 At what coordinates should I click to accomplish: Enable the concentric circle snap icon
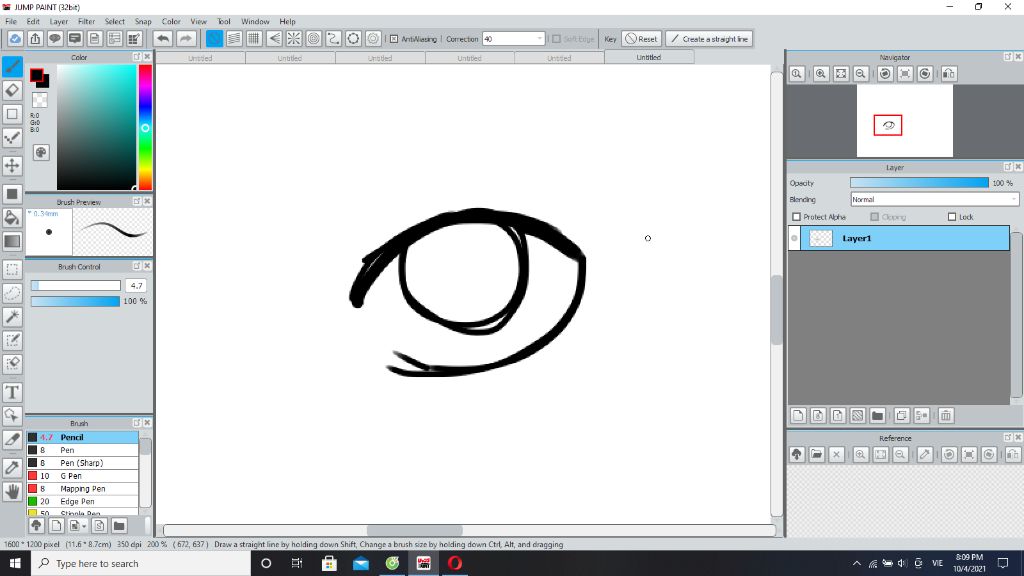pyautogui.click(x=313, y=39)
